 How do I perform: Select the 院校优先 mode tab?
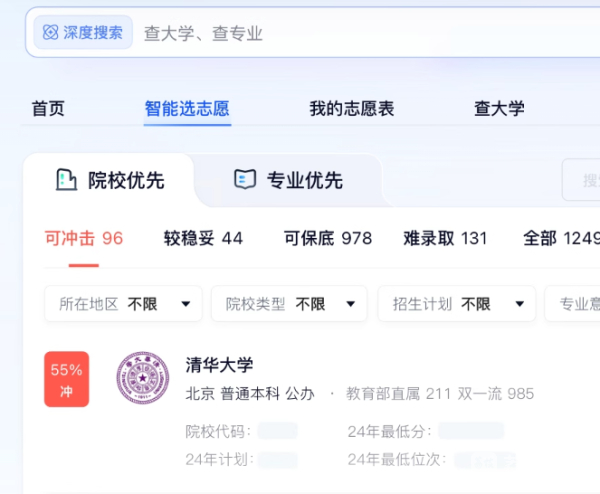109,180
